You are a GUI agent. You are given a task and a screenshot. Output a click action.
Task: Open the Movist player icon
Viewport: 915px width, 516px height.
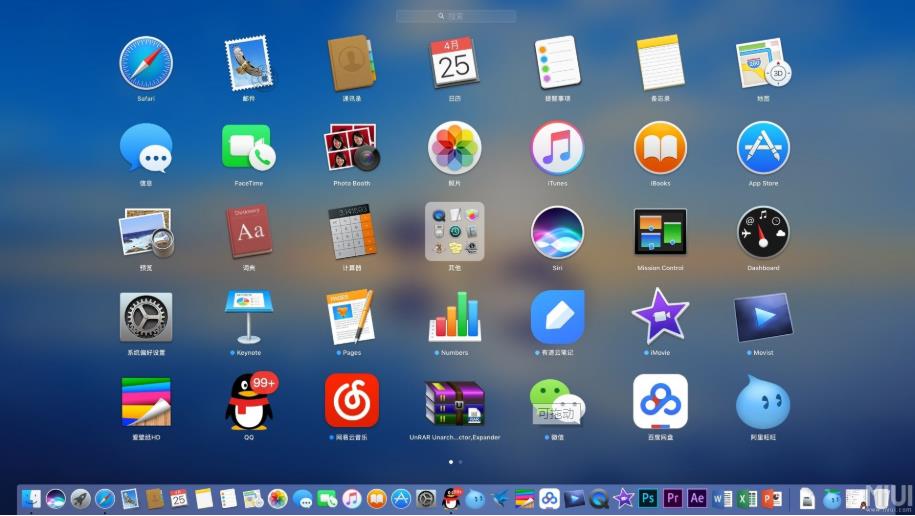[x=763, y=317]
